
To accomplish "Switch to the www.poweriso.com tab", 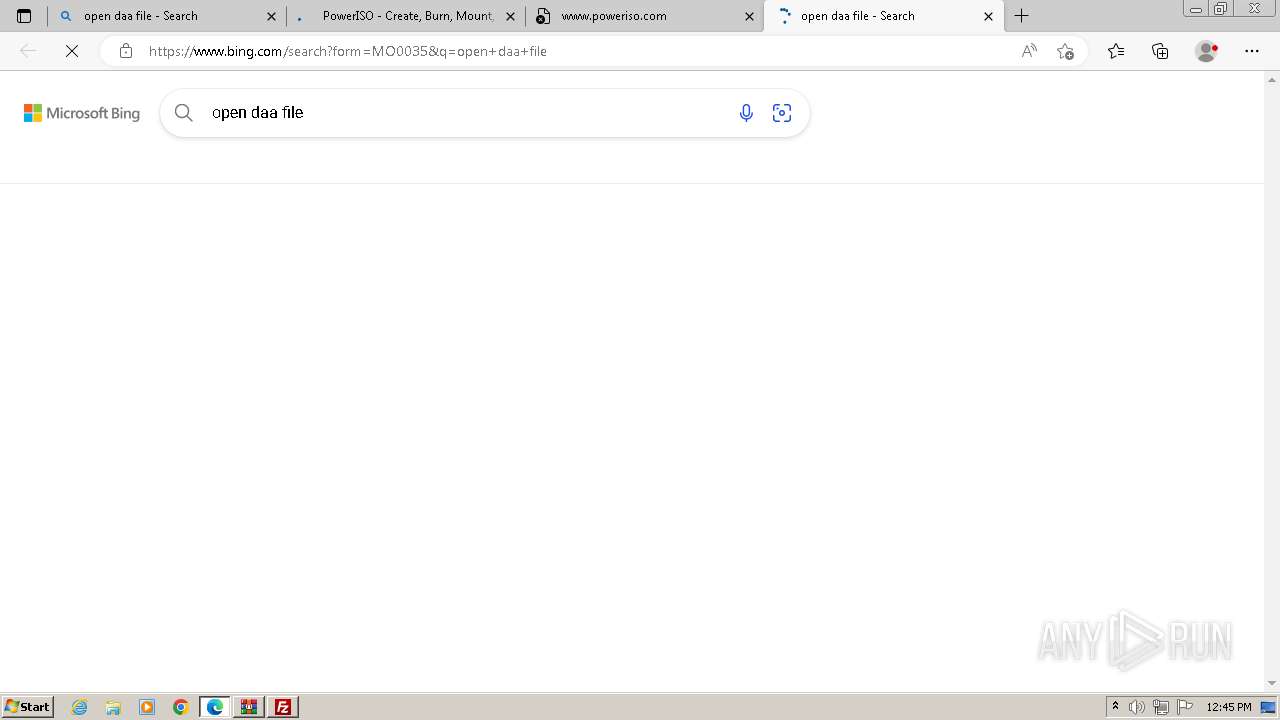I will (x=644, y=16).
